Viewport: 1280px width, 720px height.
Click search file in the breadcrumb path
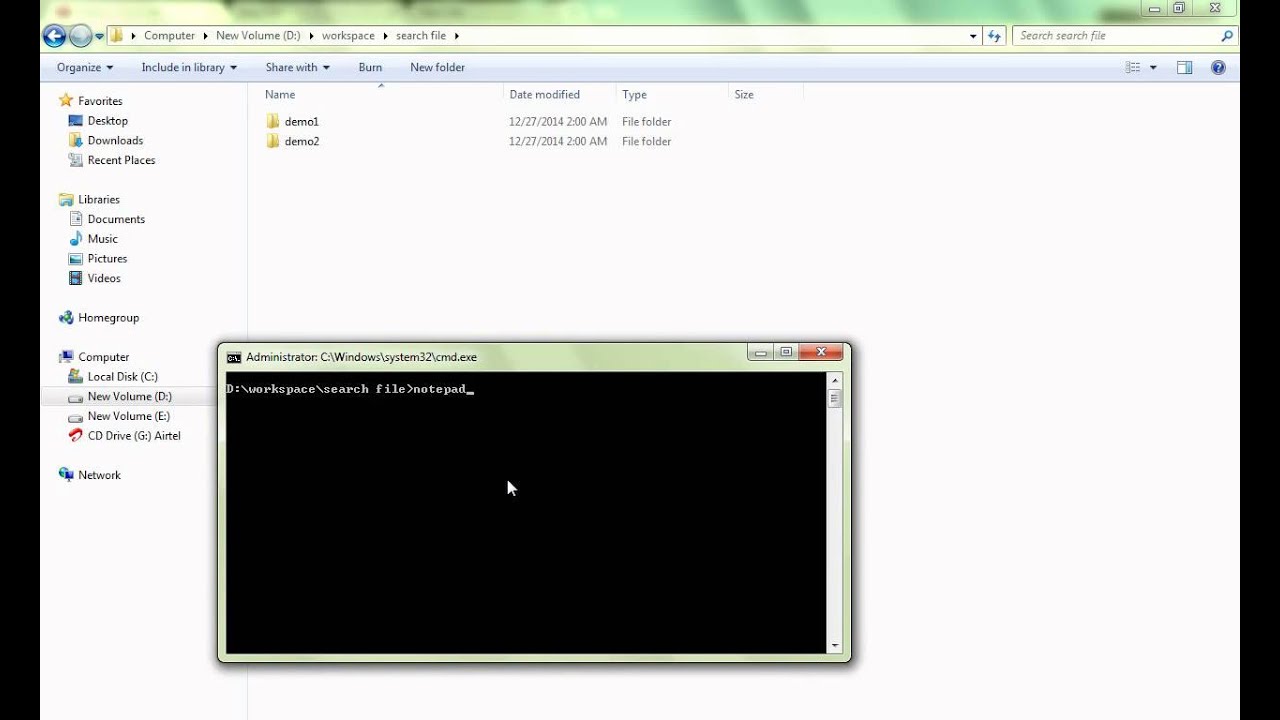point(421,36)
